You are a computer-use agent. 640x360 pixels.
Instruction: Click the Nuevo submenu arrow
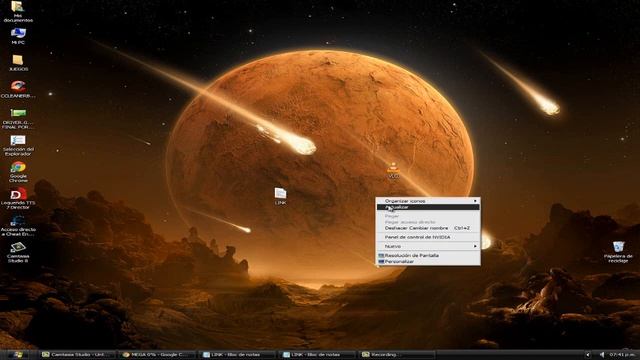(x=475, y=246)
